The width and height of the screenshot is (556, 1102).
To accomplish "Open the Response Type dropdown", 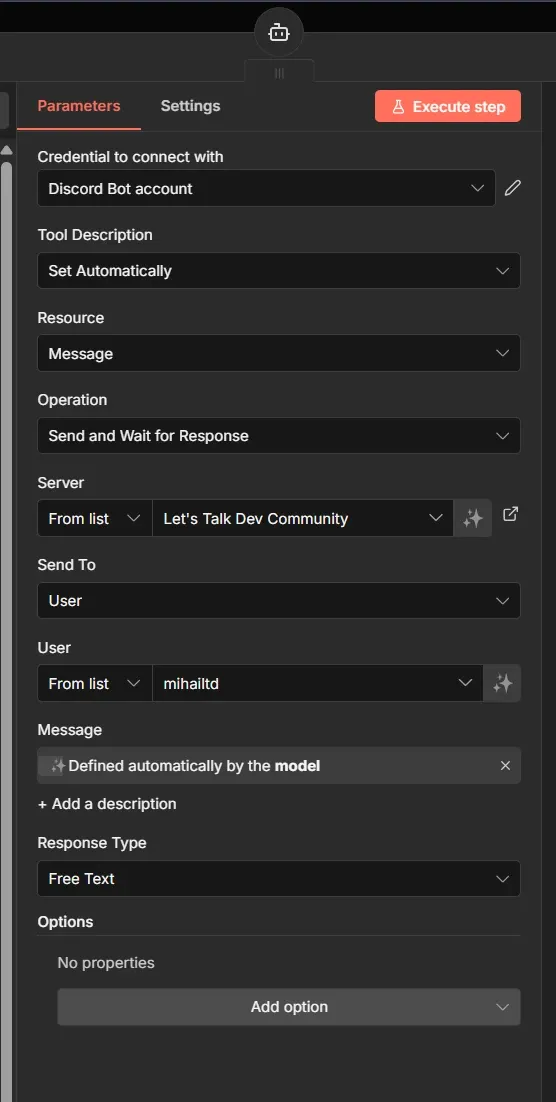I will (x=279, y=879).
